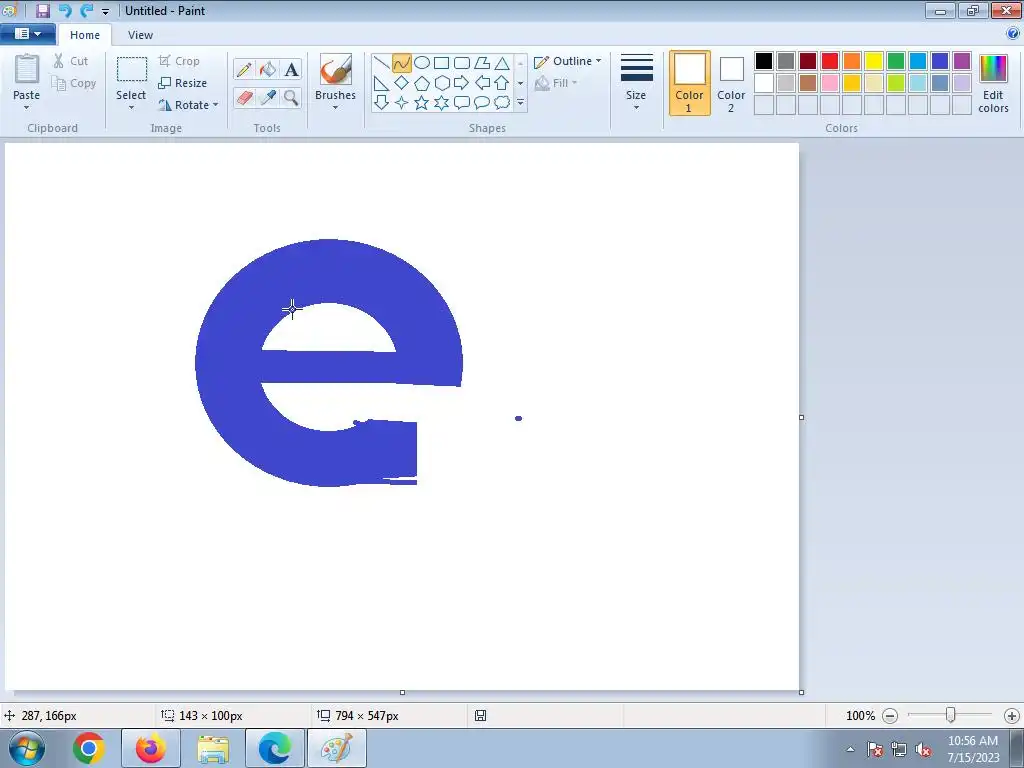Select the Polygon shape

[482, 63]
